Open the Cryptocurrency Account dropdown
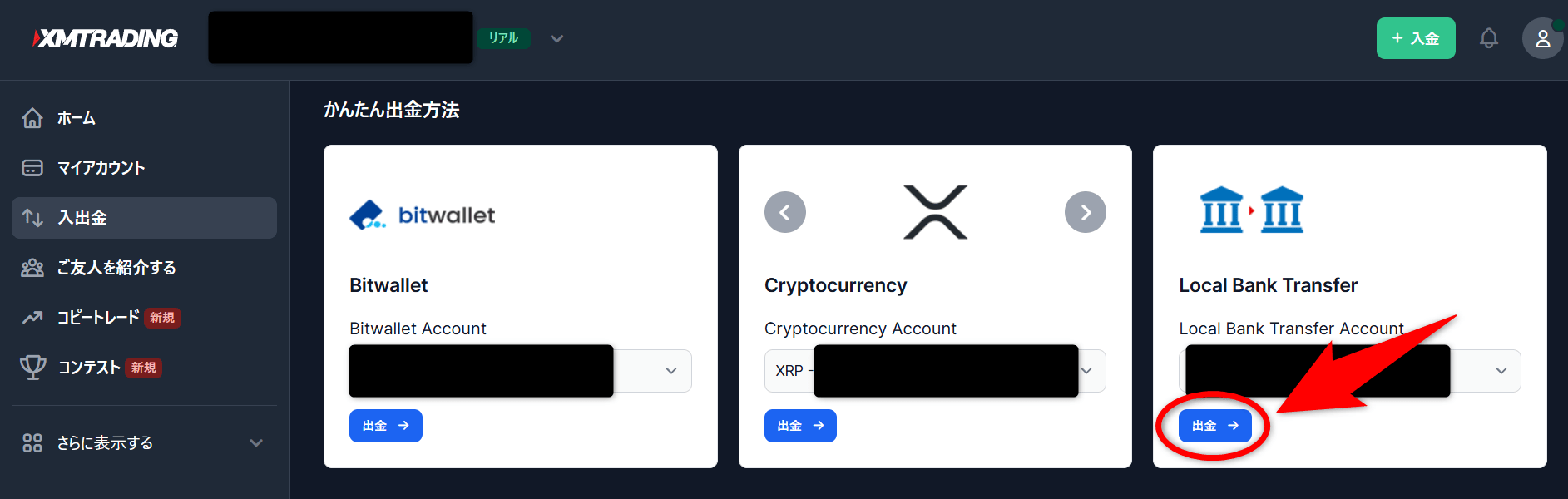 point(935,371)
